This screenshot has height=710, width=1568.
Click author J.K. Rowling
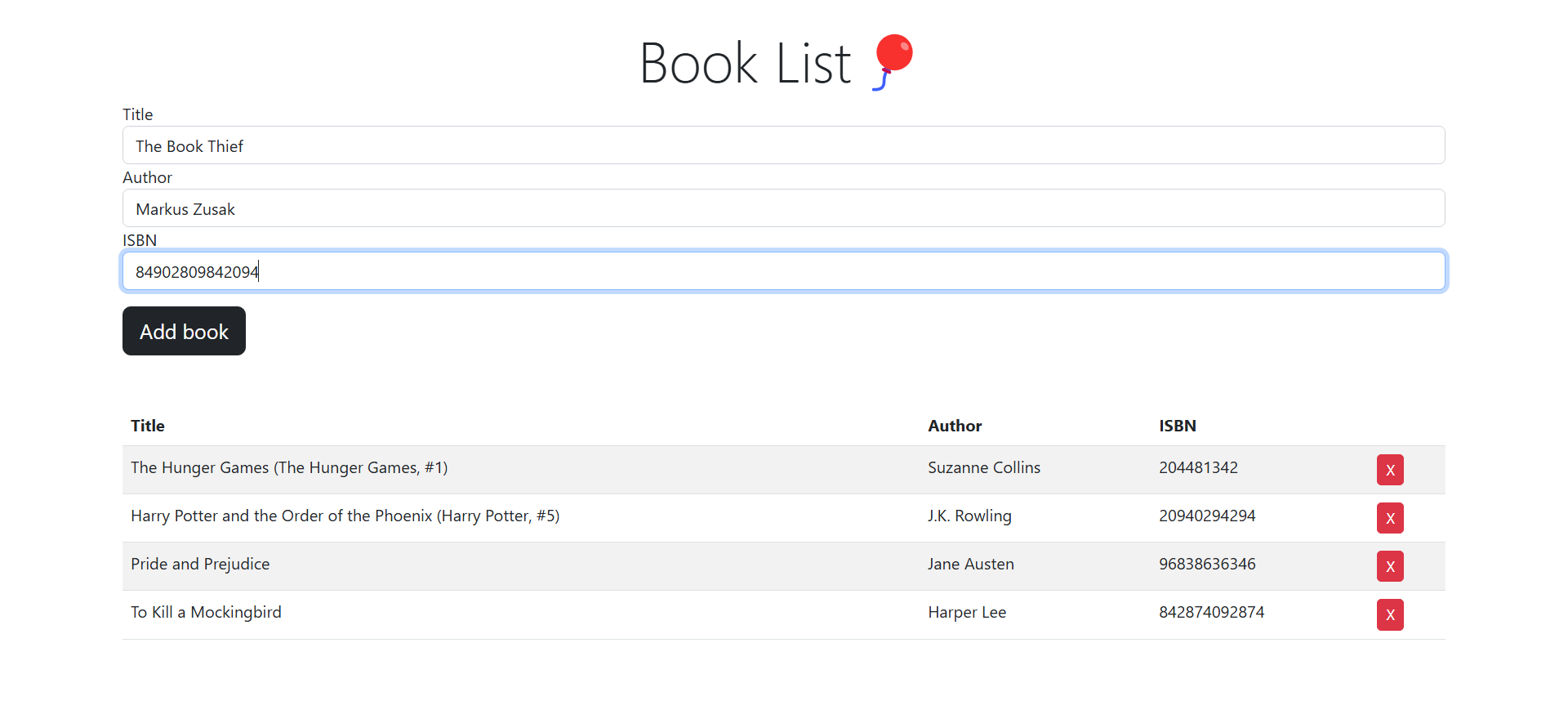coord(969,516)
